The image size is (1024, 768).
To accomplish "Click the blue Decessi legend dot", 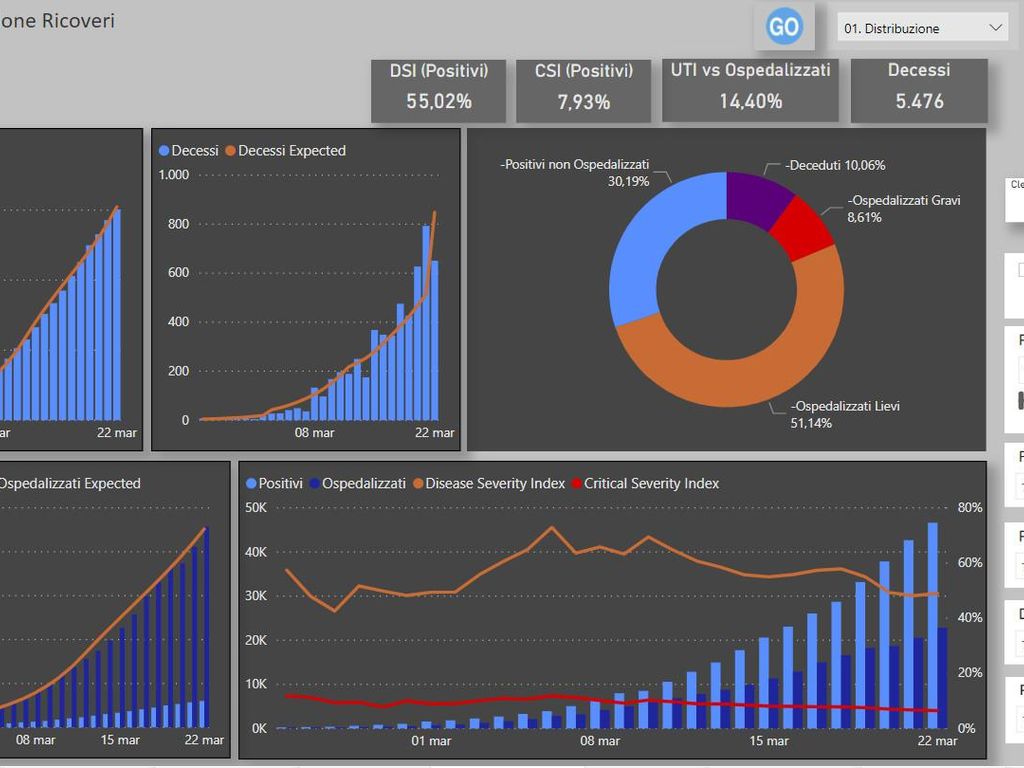I will [165, 151].
